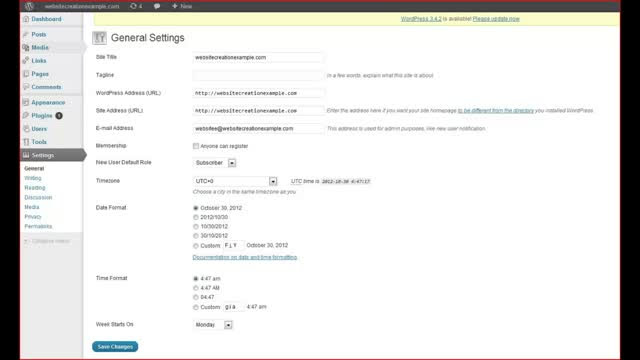Go to Reading settings submenu

click(35, 188)
